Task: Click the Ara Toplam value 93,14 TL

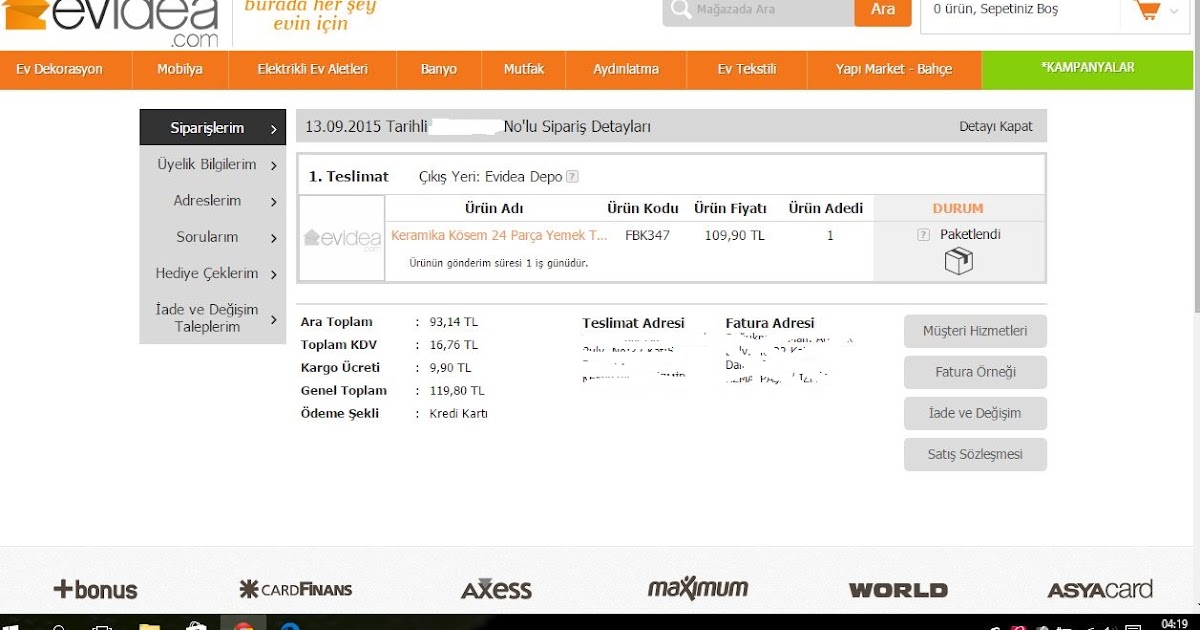Action: point(454,322)
